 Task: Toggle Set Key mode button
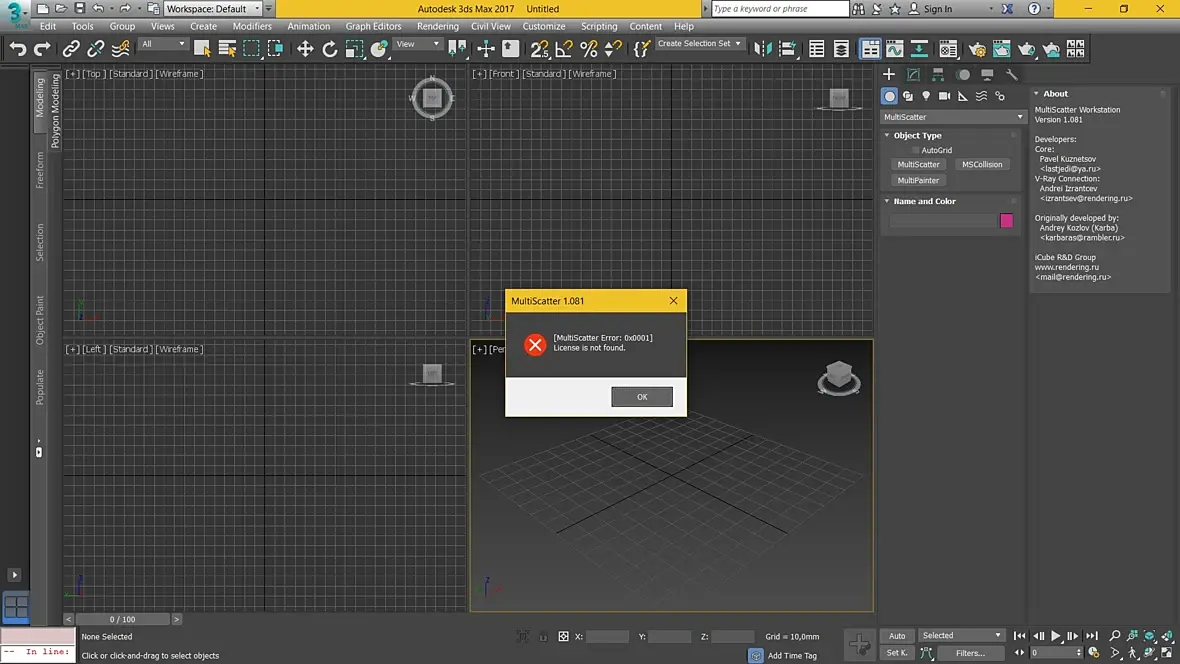click(x=897, y=653)
